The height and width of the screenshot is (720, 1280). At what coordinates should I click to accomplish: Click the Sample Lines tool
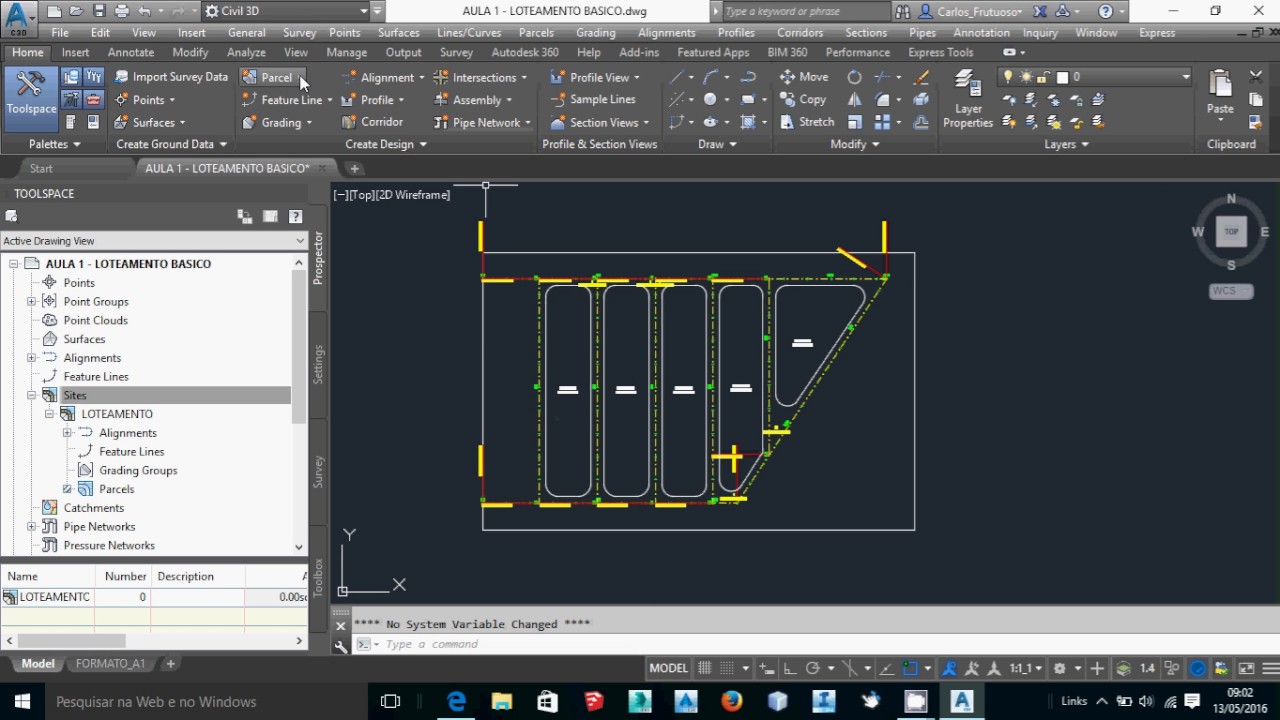tap(592, 99)
